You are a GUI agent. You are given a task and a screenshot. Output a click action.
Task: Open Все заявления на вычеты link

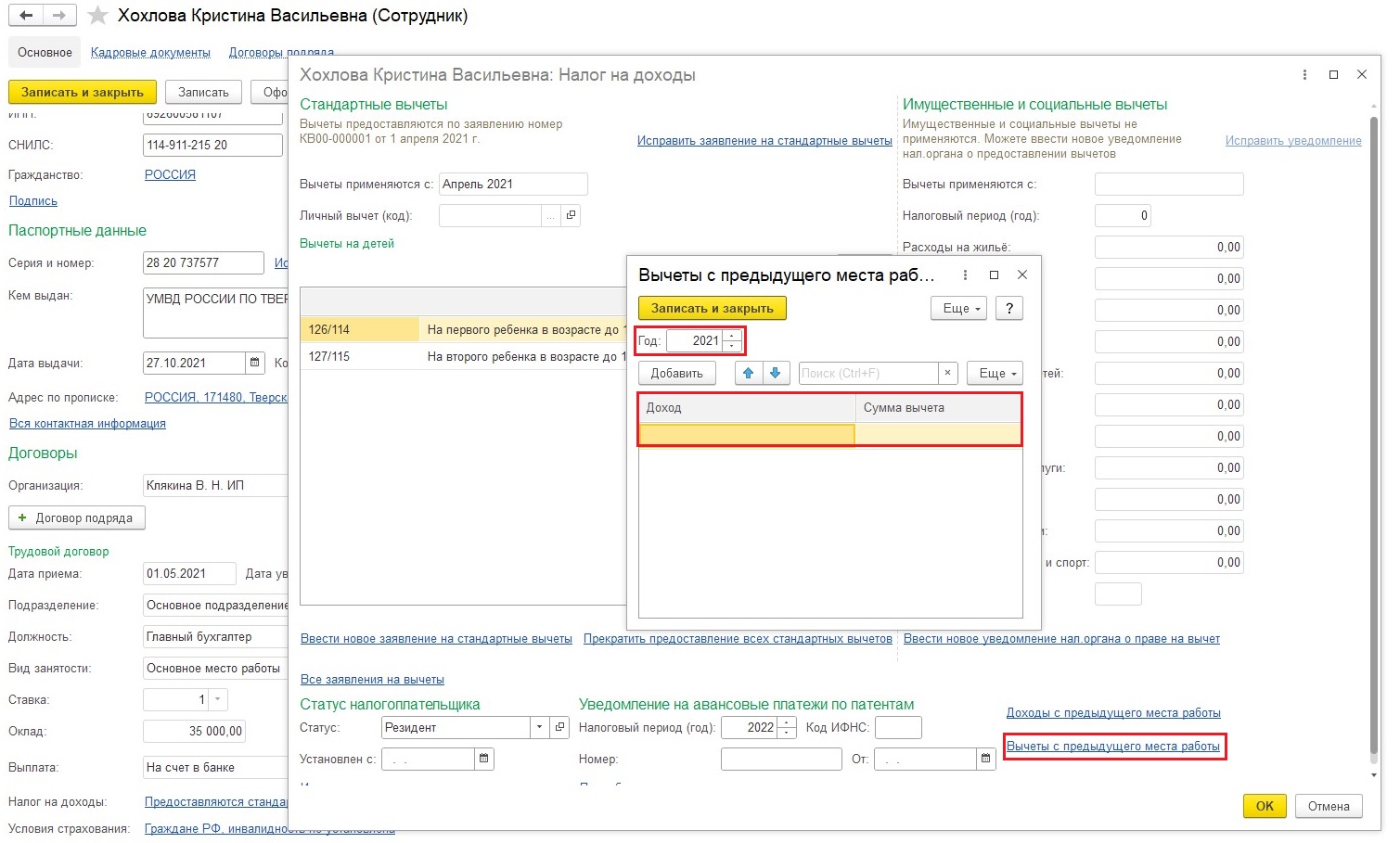click(x=372, y=680)
